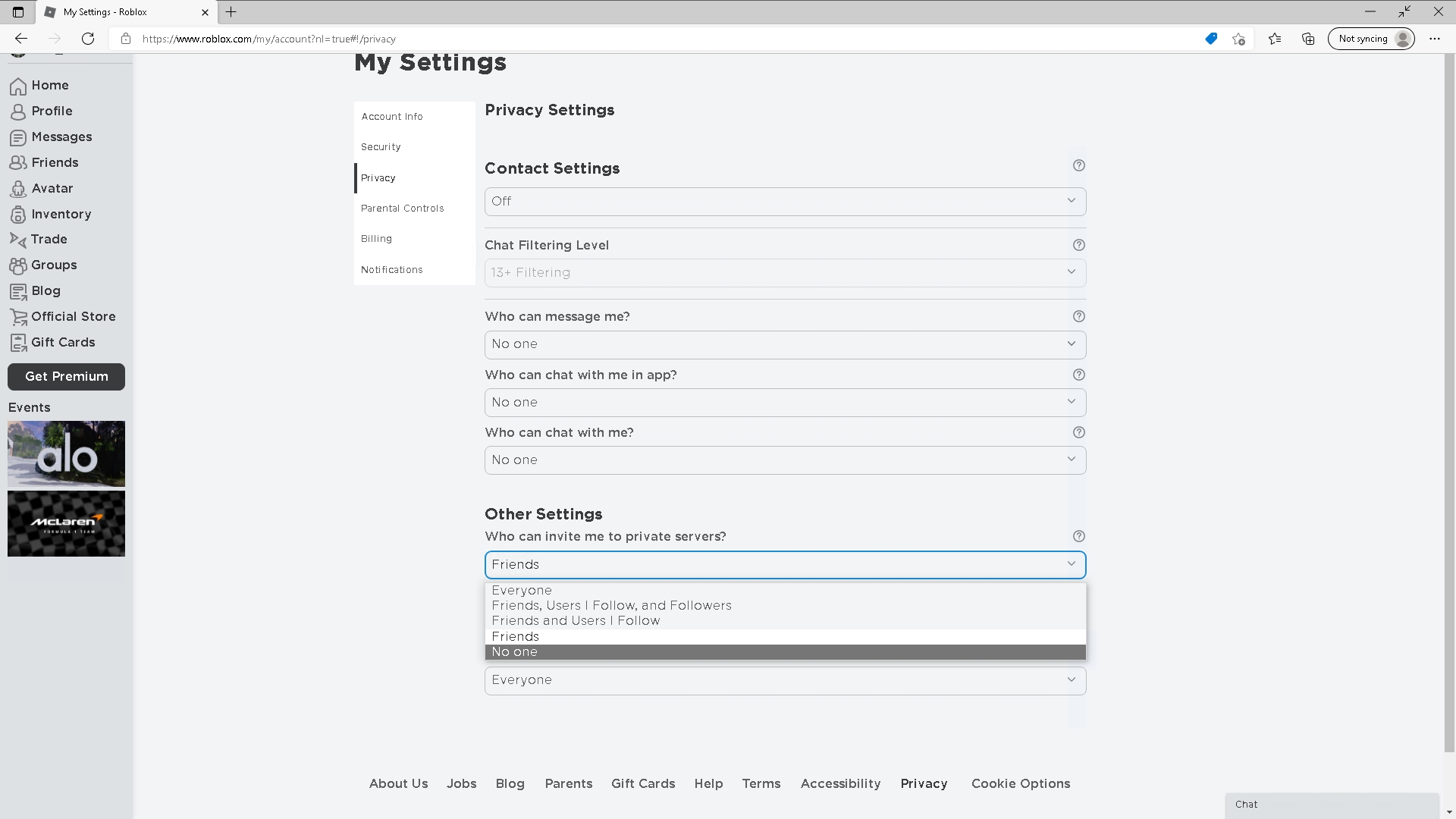Expand the Contact Settings dropdown
The height and width of the screenshot is (819, 1456).
pyautogui.click(x=785, y=202)
